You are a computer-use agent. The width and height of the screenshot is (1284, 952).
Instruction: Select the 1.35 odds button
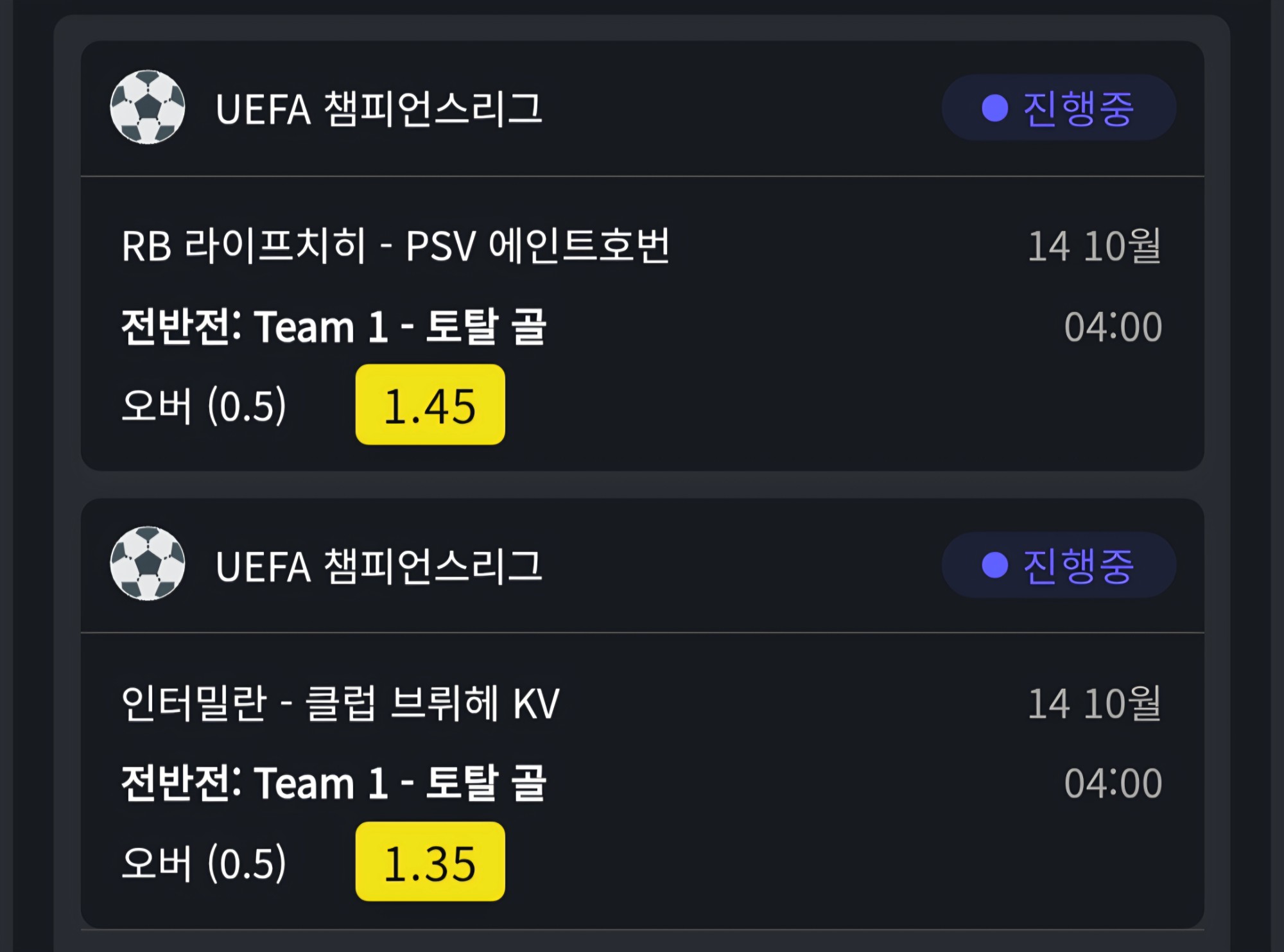430,861
